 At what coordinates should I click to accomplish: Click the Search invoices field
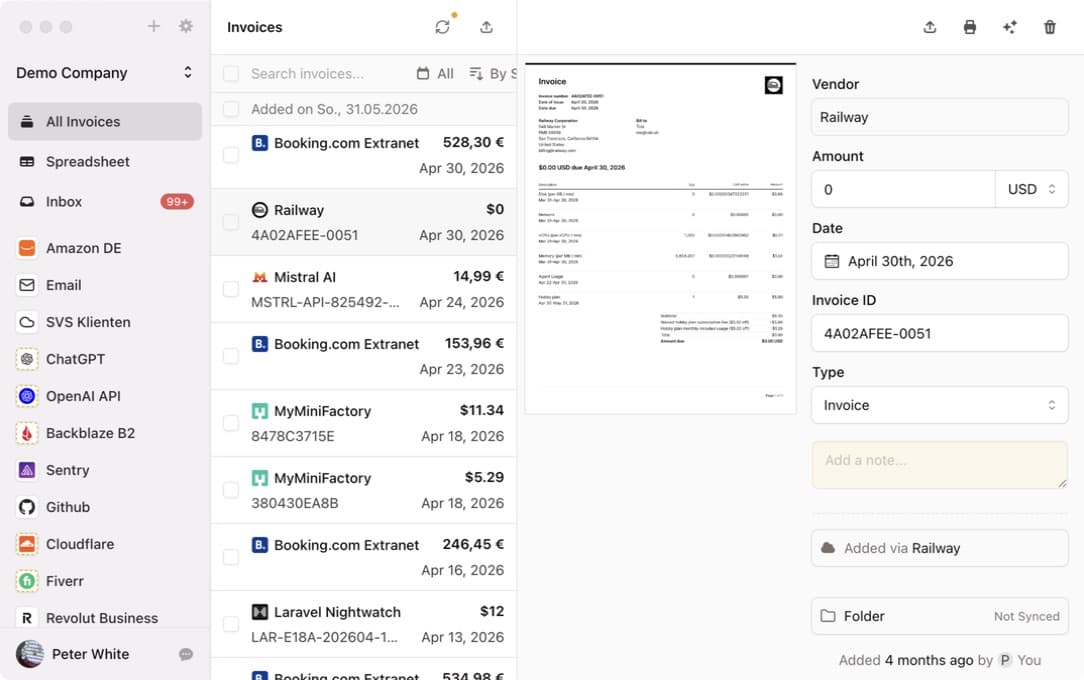point(327,73)
